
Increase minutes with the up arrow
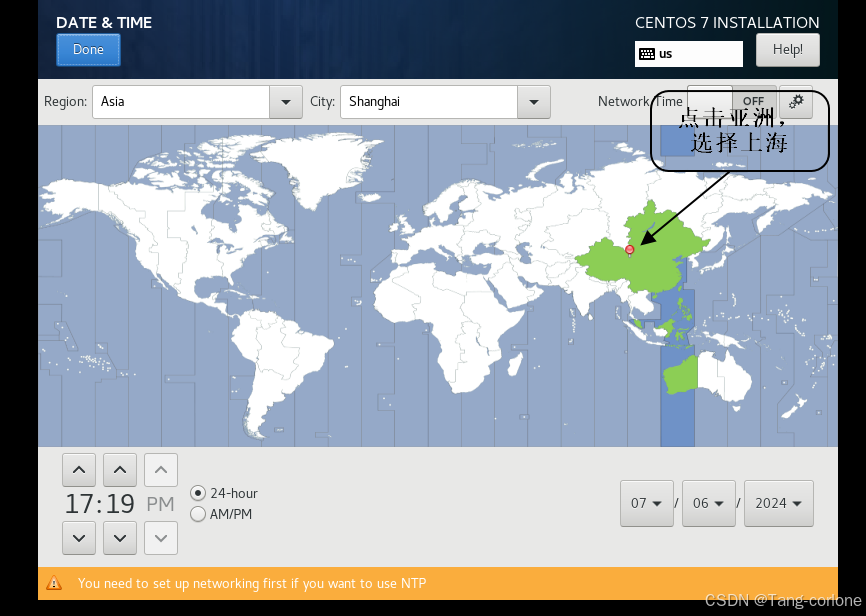pyautogui.click(x=120, y=470)
